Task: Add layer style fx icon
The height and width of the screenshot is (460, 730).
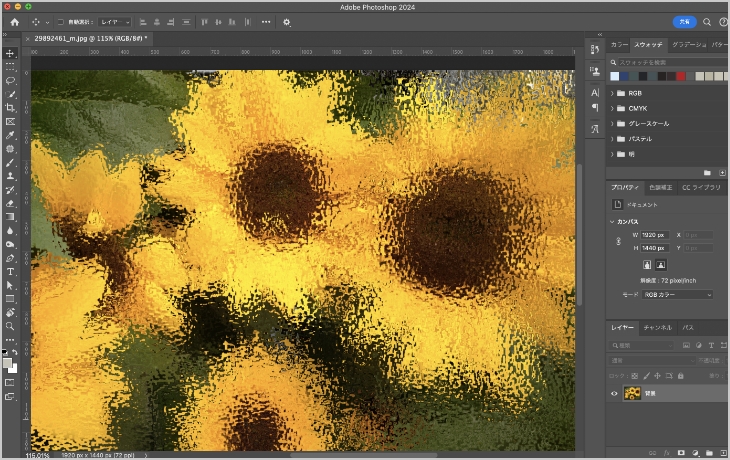Action: coord(667,453)
